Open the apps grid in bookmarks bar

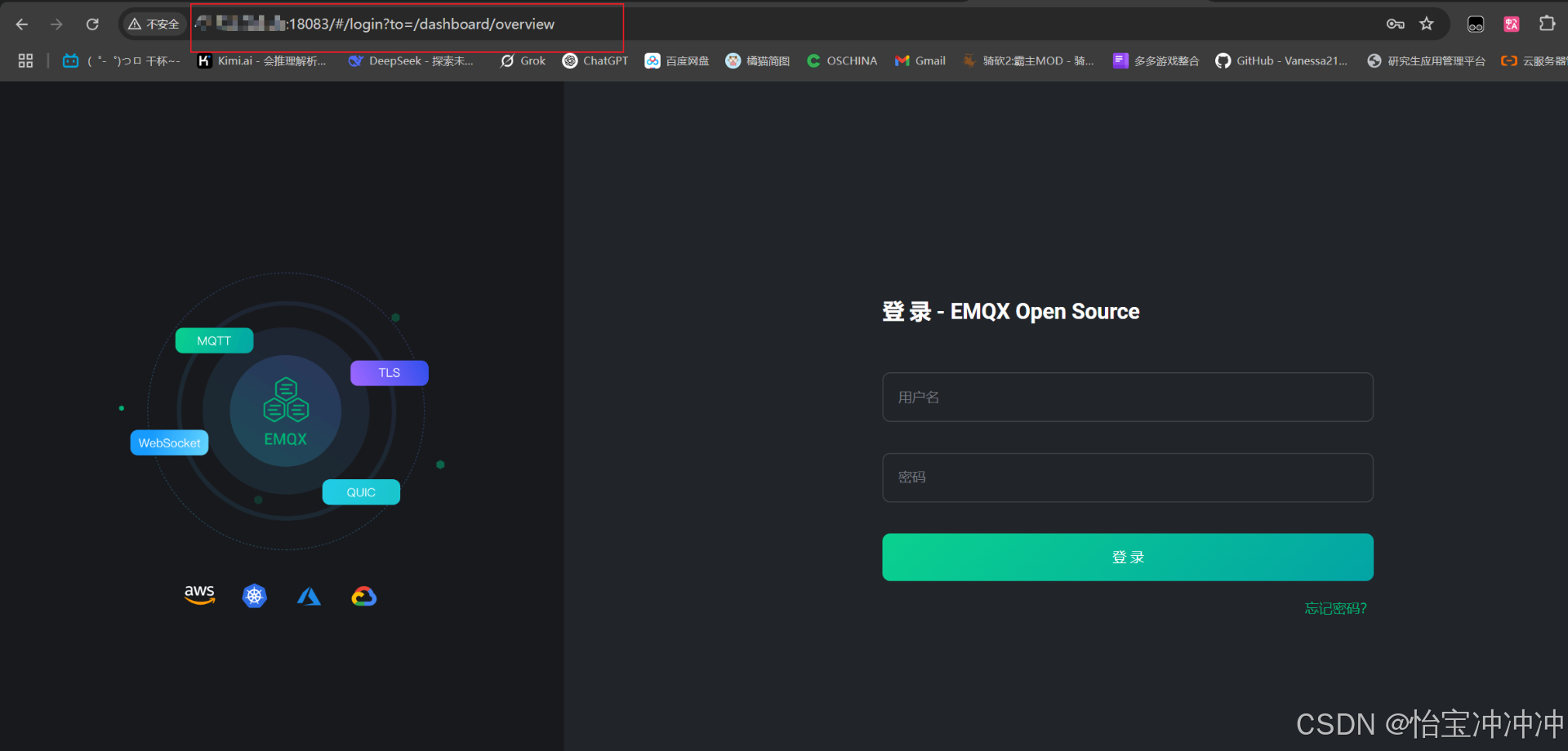click(x=25, y=61)
